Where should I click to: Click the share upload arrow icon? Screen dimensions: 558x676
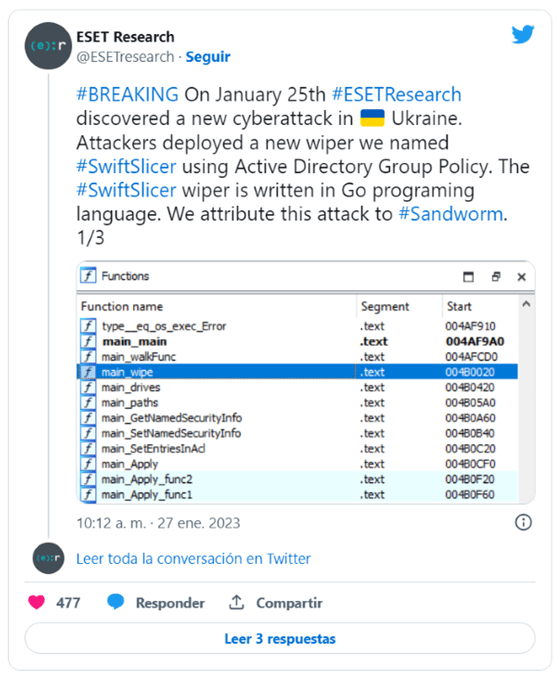point(236,602)
